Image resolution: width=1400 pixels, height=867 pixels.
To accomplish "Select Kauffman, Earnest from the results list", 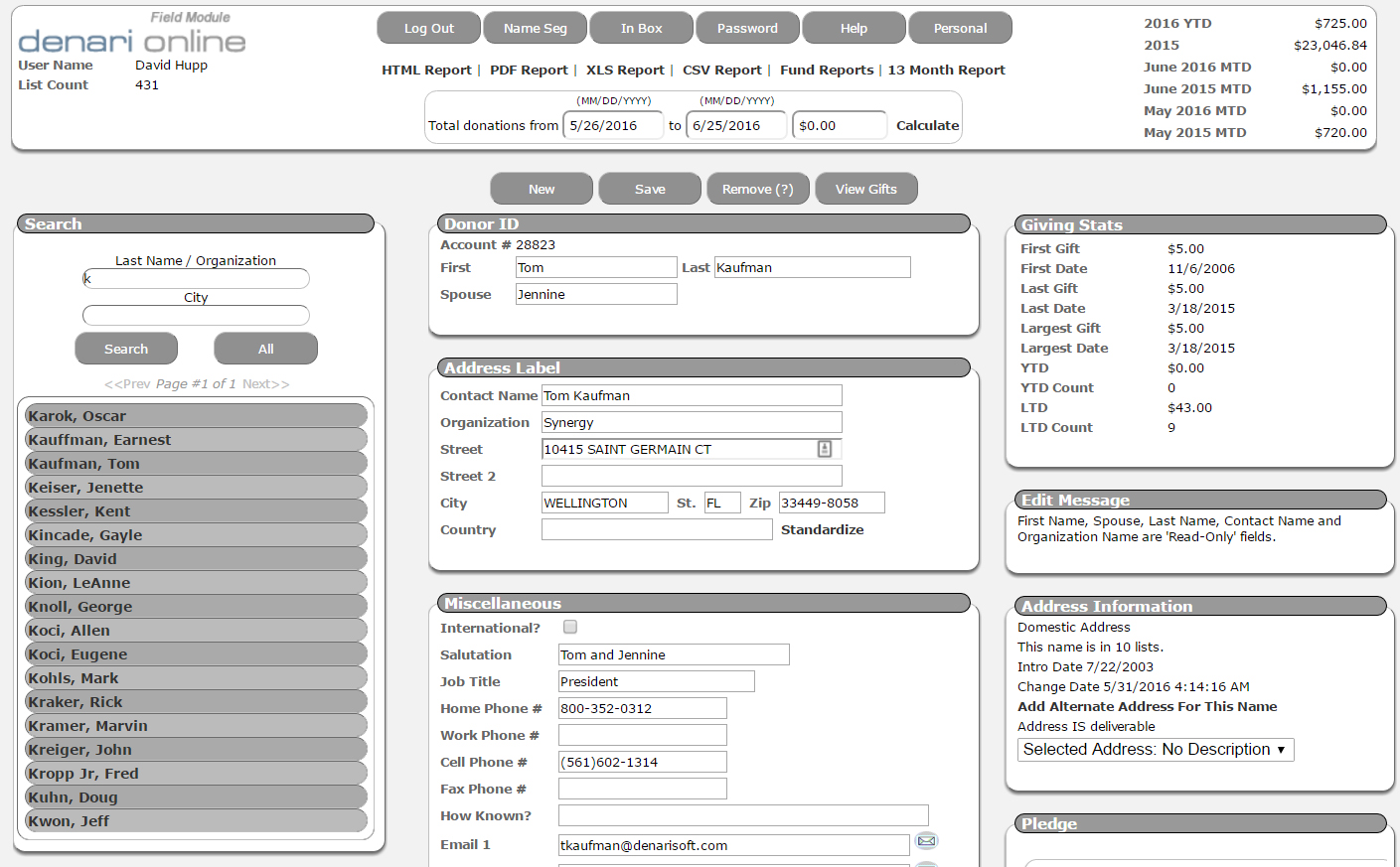I will pyautogui.click(x=196, y=440).
